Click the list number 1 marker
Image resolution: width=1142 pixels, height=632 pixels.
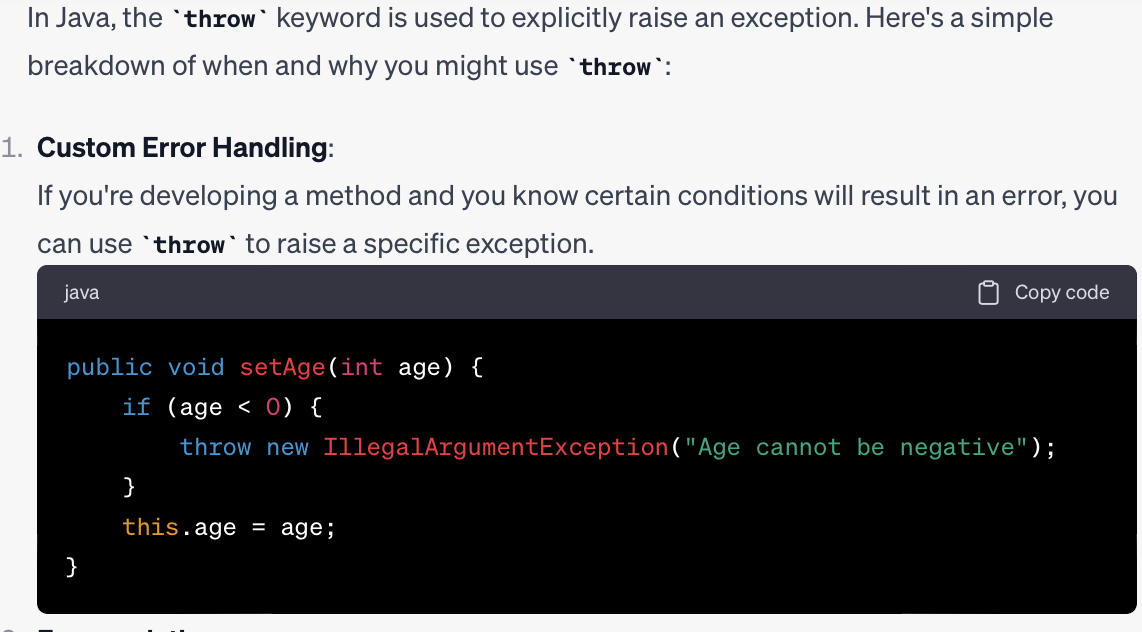(x=12, y=148)
